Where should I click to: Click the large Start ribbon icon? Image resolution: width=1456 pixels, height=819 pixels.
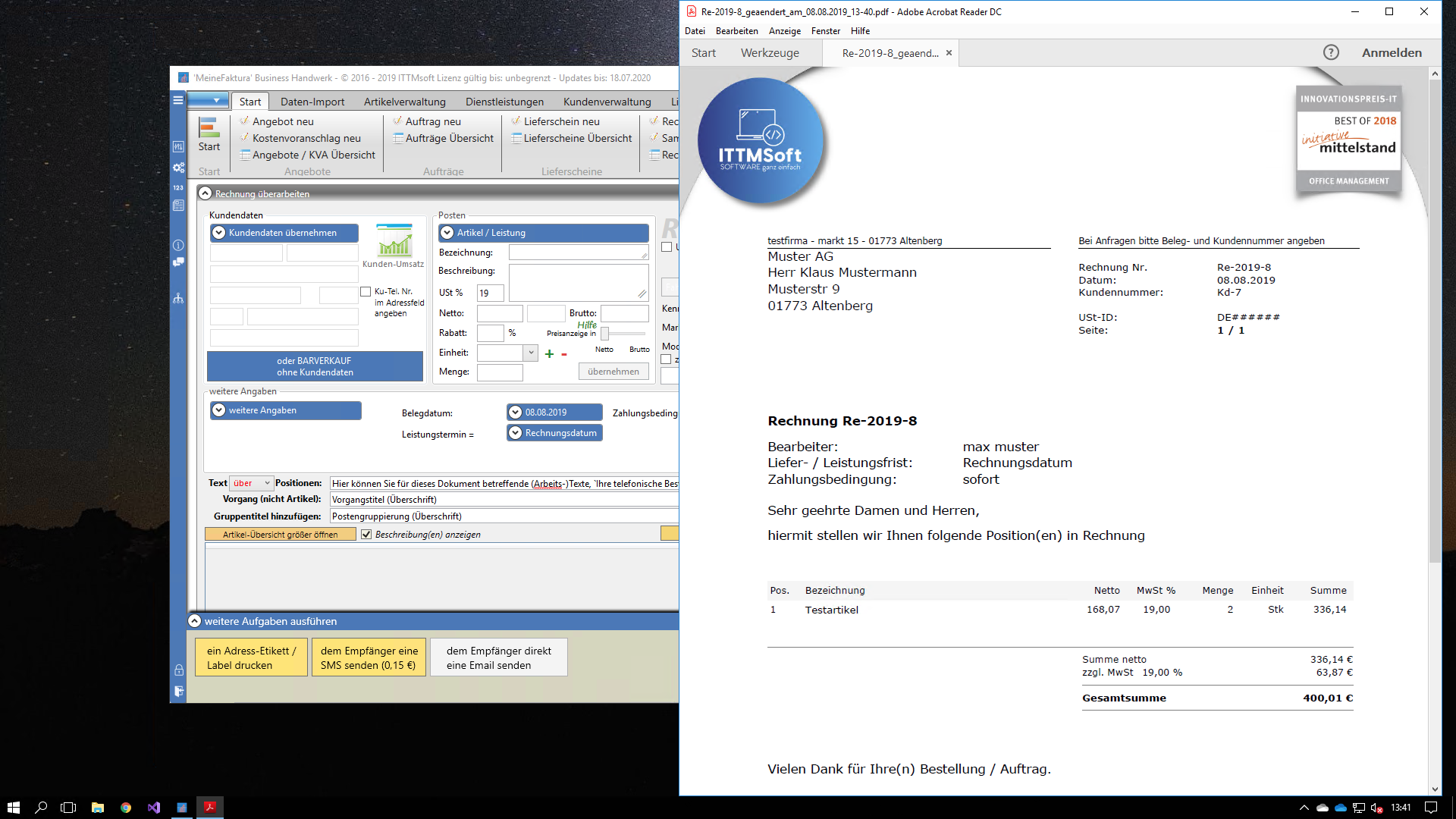[x=209, y=134]
